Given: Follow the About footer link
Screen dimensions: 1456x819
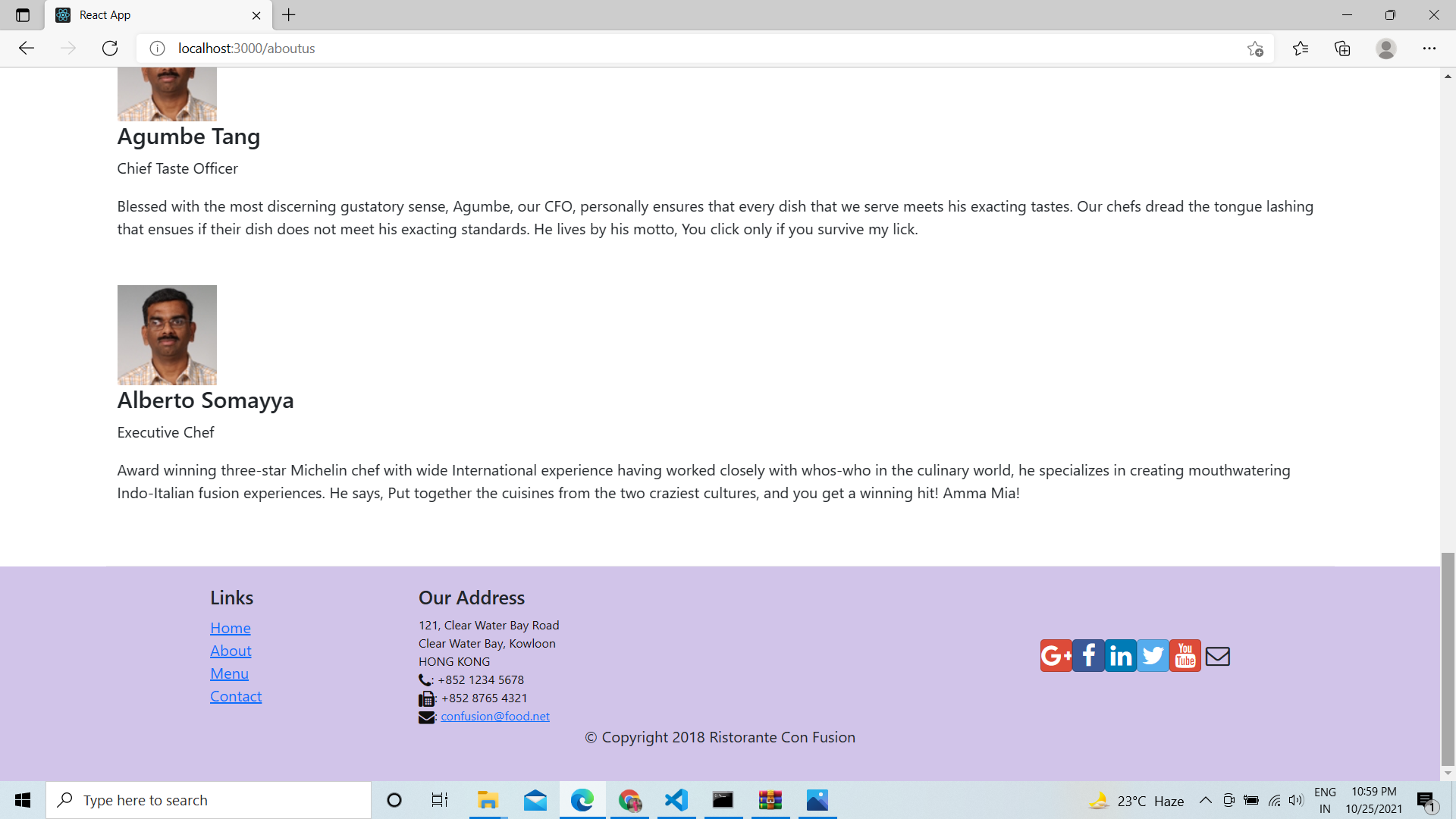Looking at the screenshot, I should [x=231, y=651].
